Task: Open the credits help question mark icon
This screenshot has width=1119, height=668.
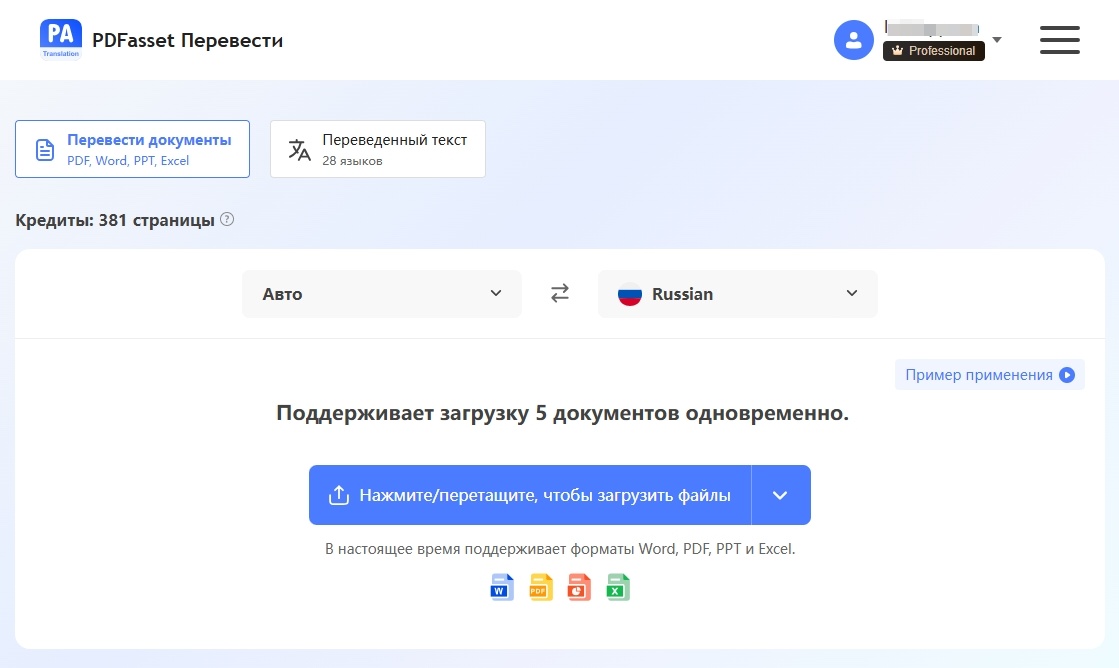Action: point(227,218)
